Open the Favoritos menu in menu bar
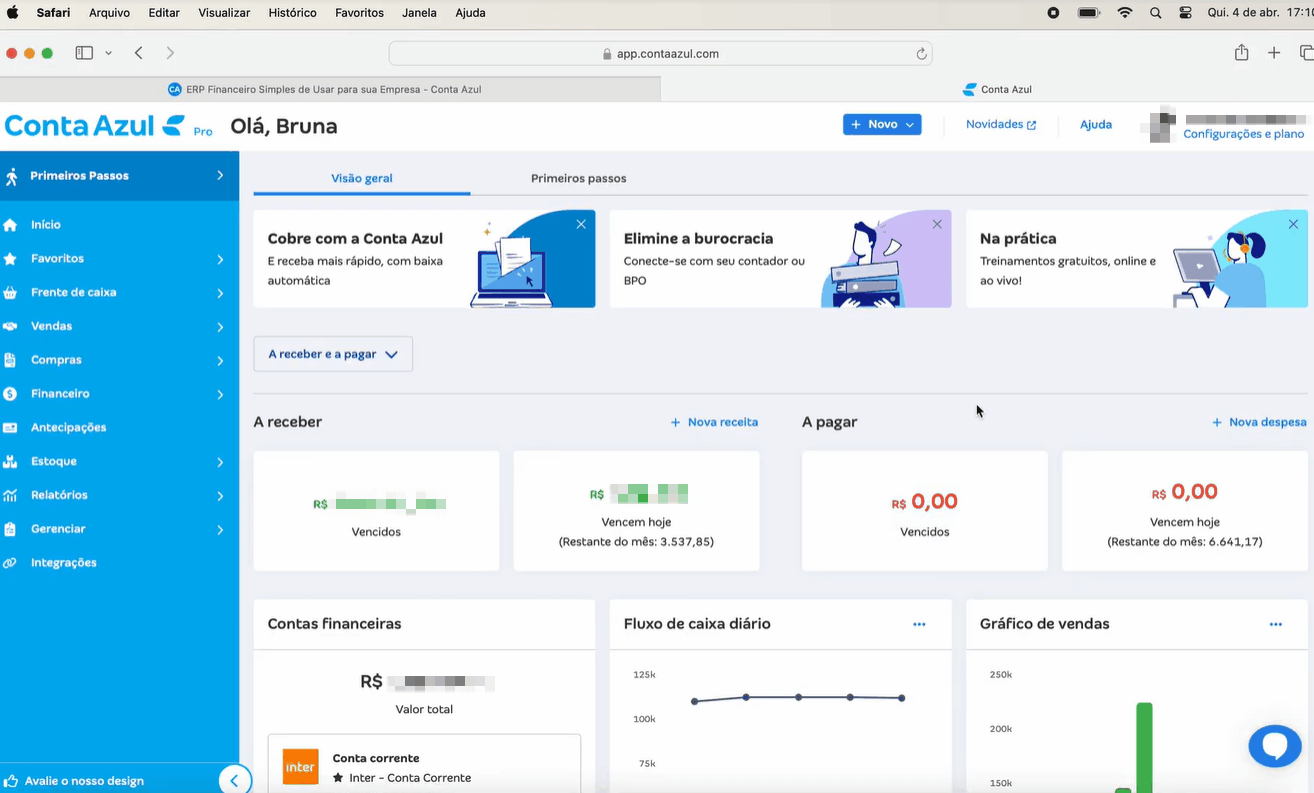Screen dimensions: 1314x793 (x=359, y=13)
